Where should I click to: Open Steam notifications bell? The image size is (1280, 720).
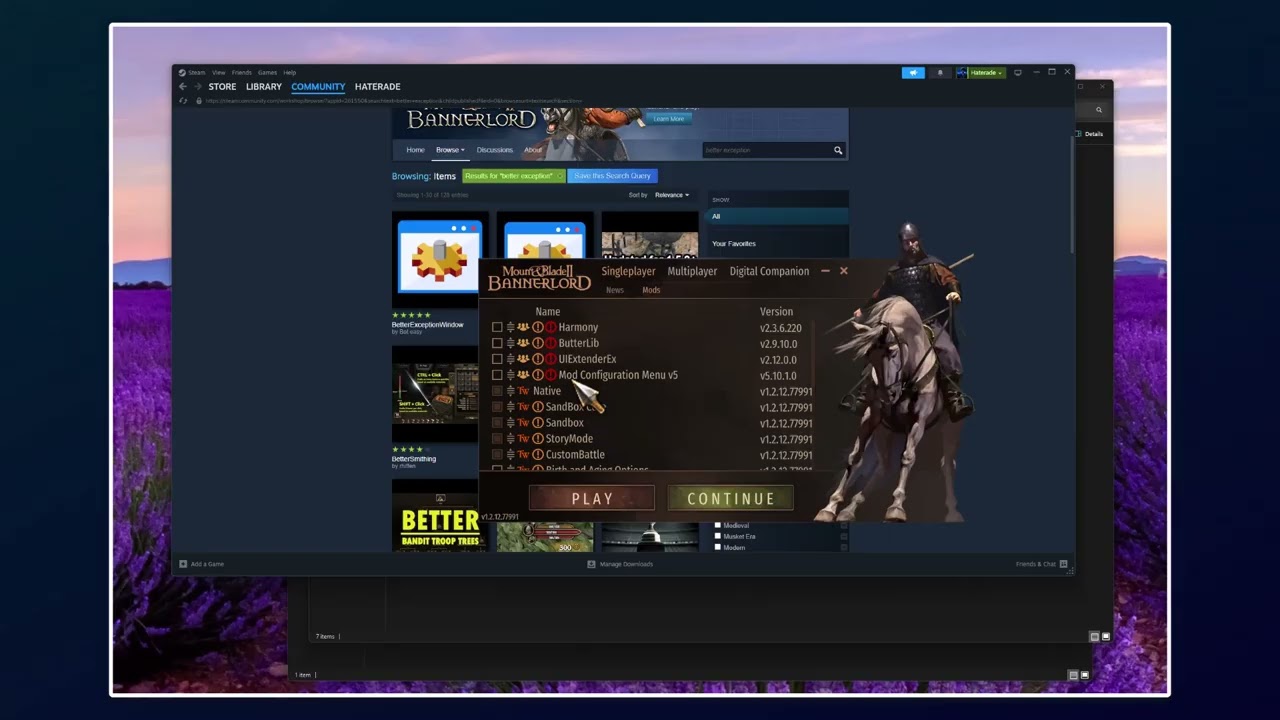(939, 73)
